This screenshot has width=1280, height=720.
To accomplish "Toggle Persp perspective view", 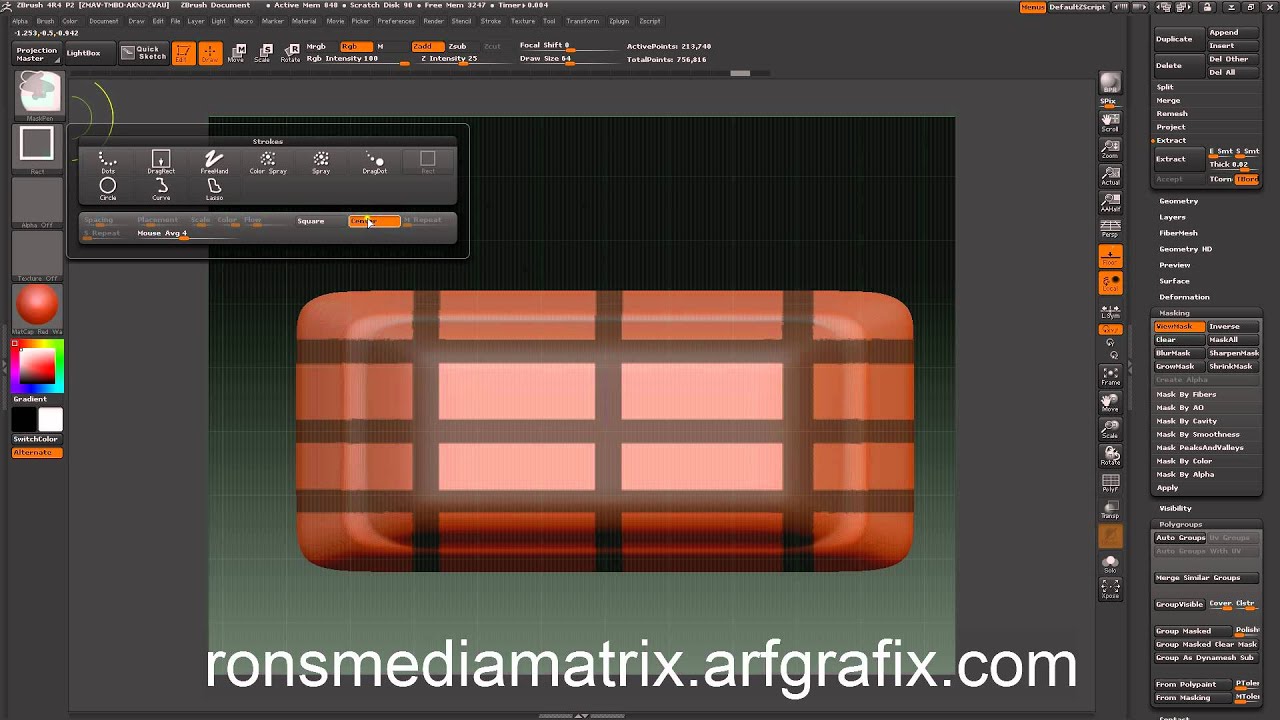I will point(1110,230).
